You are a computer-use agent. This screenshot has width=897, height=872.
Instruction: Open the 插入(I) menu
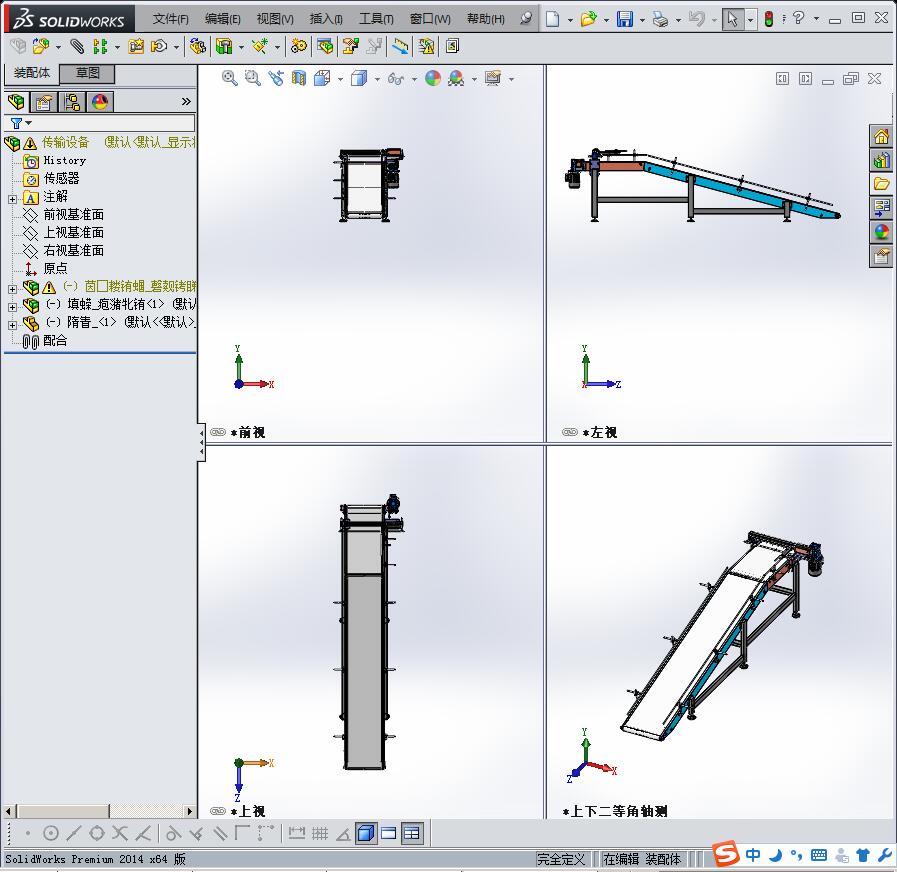(x=326, y=19)
